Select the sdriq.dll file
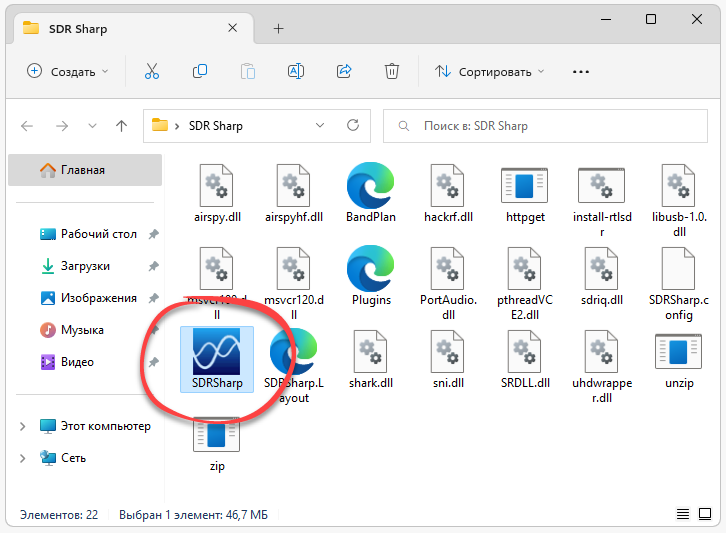Viewport: 726px width, 533px height. click(x=601, y=276)
